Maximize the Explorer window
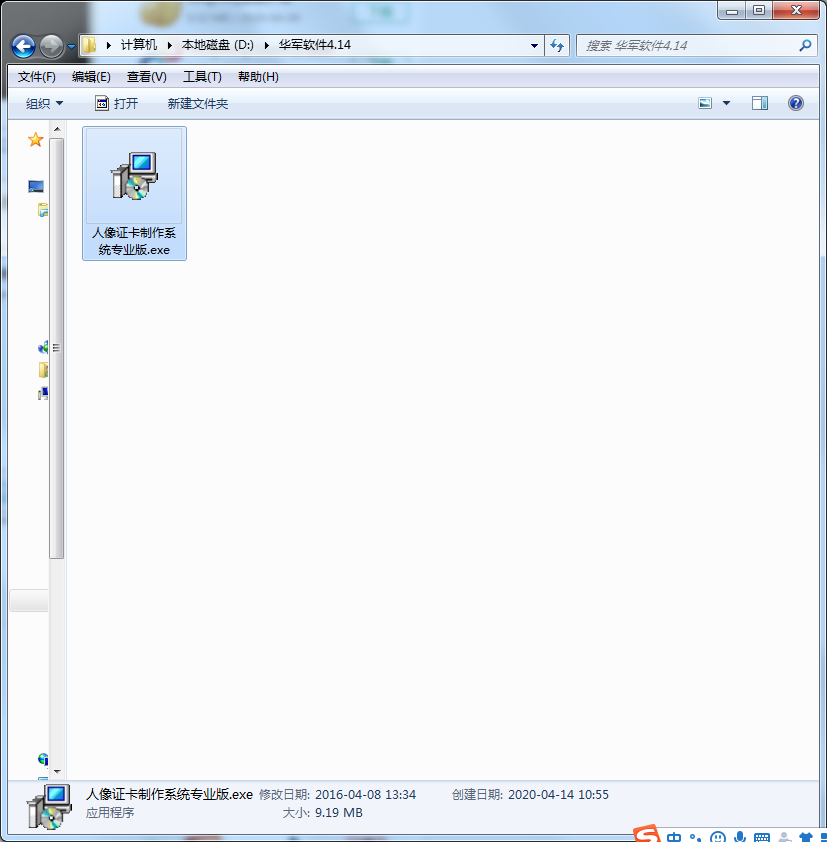The width and height of the screenshot is (827, 842). click(x=758, y=10)
